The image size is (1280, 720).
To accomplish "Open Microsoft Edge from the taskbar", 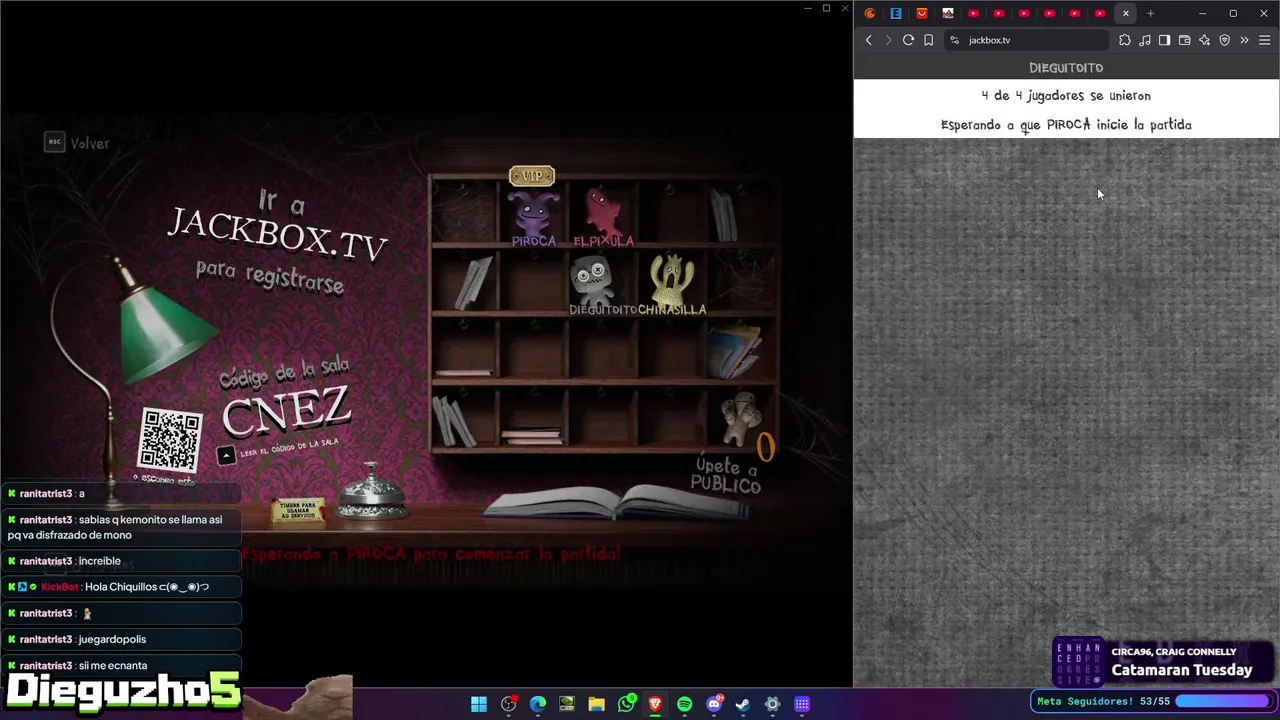I will click(538, 704).
